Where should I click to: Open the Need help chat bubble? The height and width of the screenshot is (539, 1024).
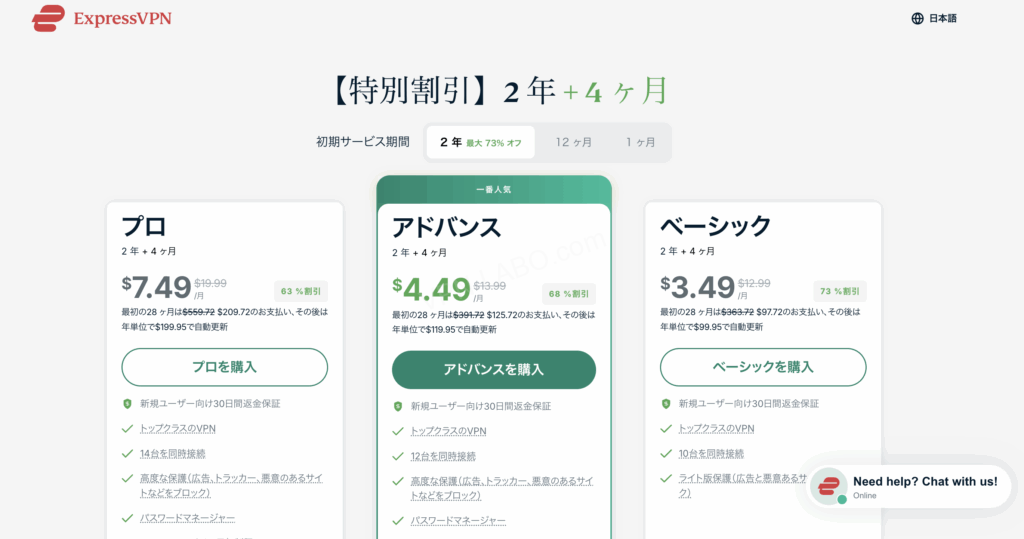coord(924,482)
